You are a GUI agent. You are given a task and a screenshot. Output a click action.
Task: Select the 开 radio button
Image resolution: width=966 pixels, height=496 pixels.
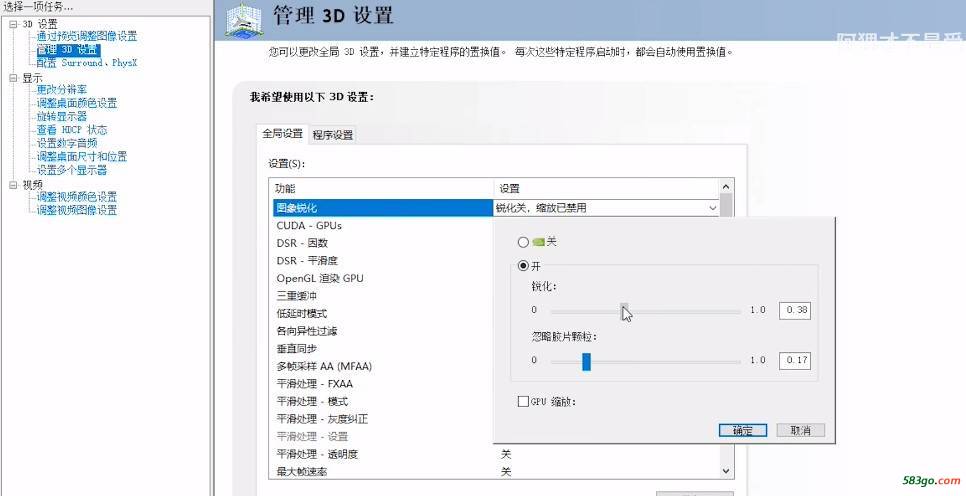(x=523, y=266)
